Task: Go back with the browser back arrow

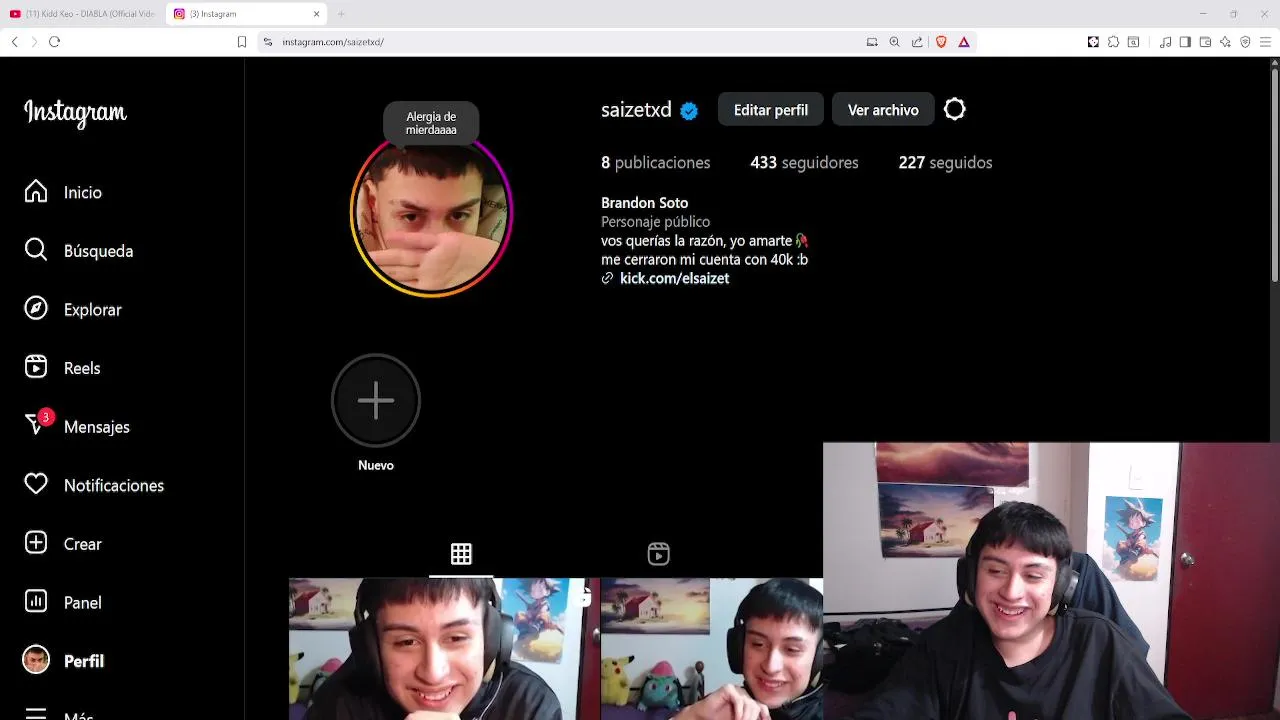Action: tap(15, 42)
